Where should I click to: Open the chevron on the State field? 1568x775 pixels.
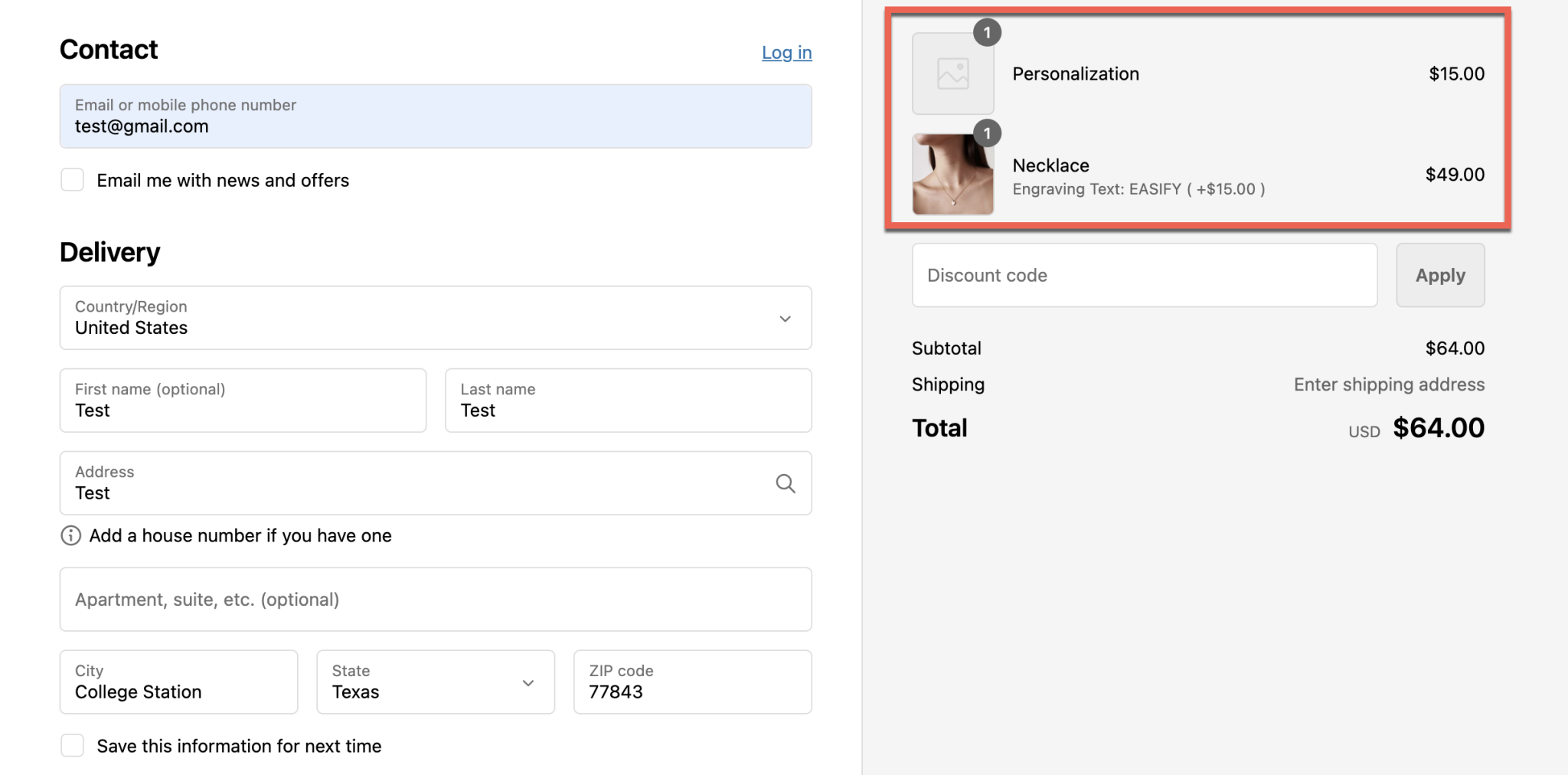coord(527,682)
